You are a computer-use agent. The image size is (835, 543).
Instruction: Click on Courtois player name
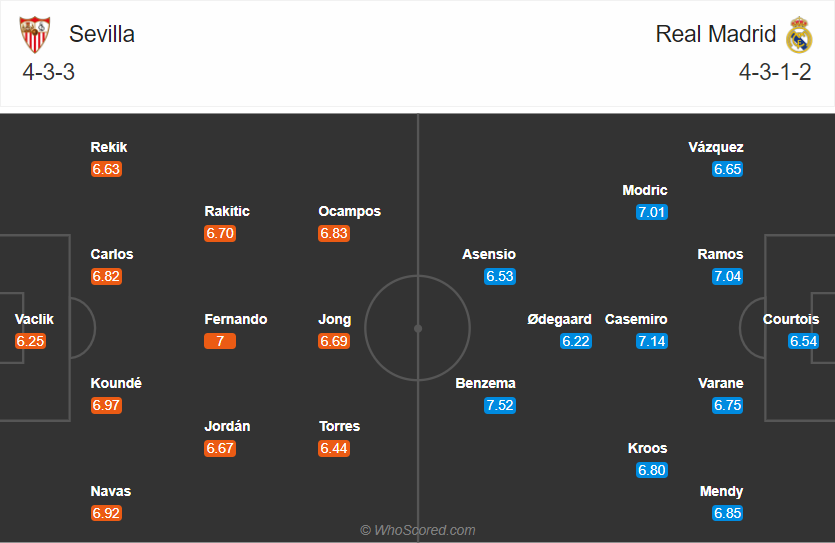(791, 319)
